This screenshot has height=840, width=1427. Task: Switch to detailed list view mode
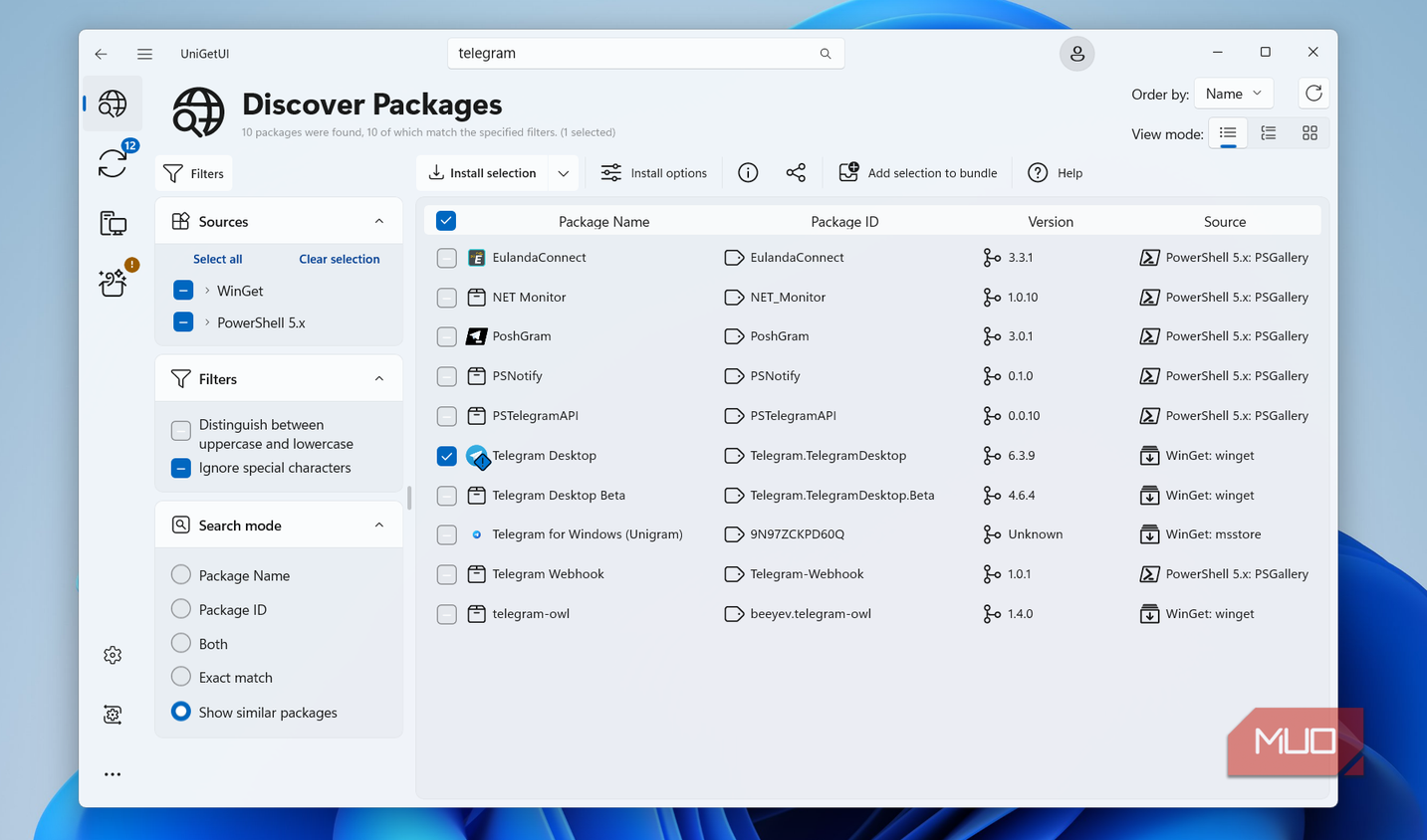[1269, 133]
